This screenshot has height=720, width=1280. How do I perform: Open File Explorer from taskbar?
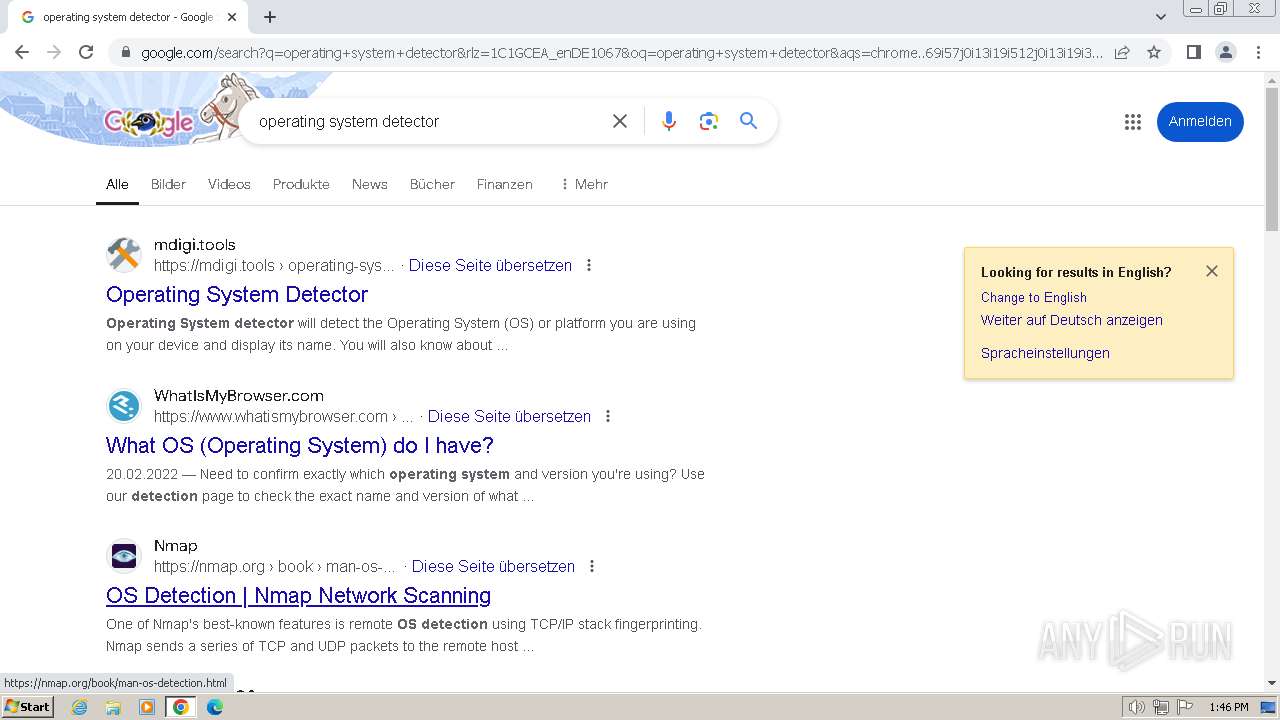click(x=113, y=707)
